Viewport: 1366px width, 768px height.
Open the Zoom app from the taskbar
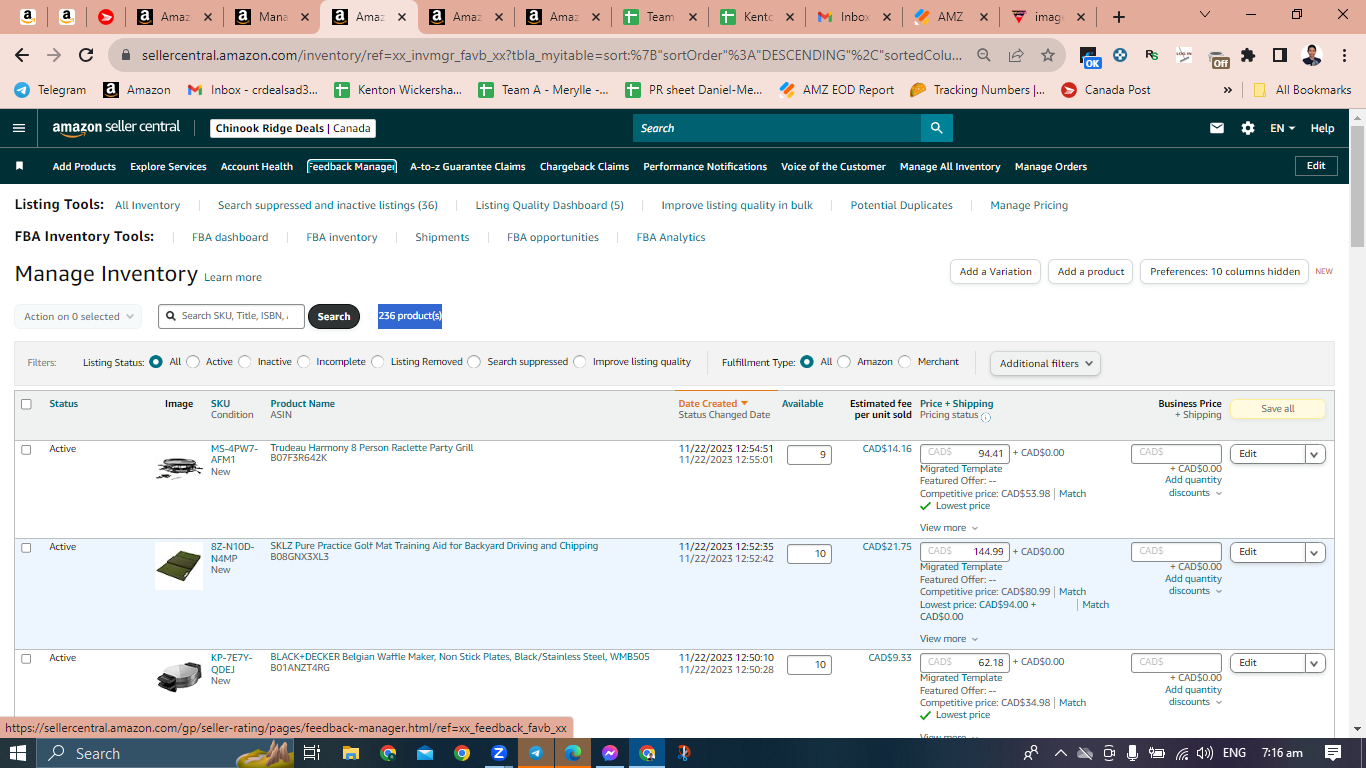click(x=499, y=753)
